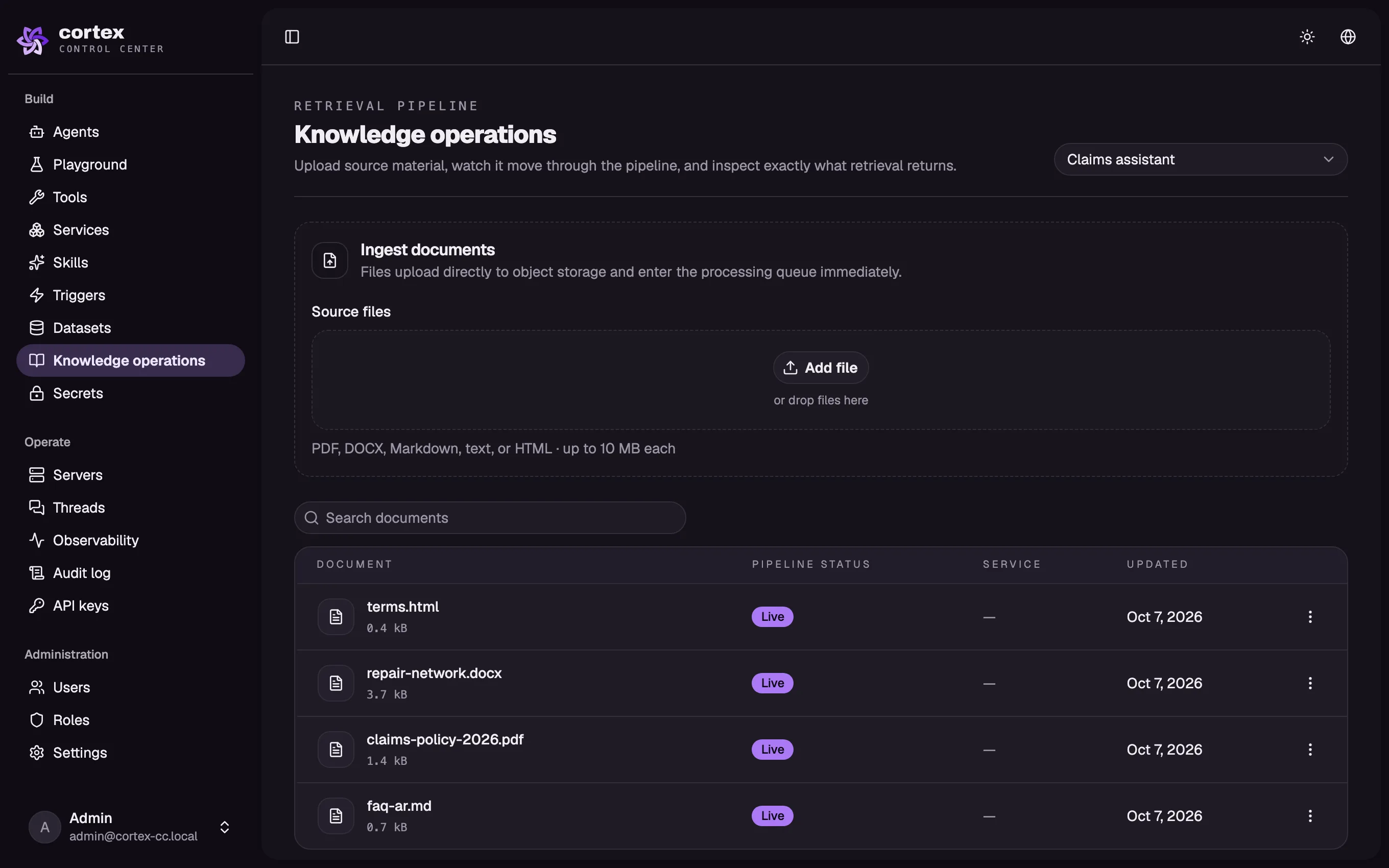Click the Updated column header

point(1157,565)
